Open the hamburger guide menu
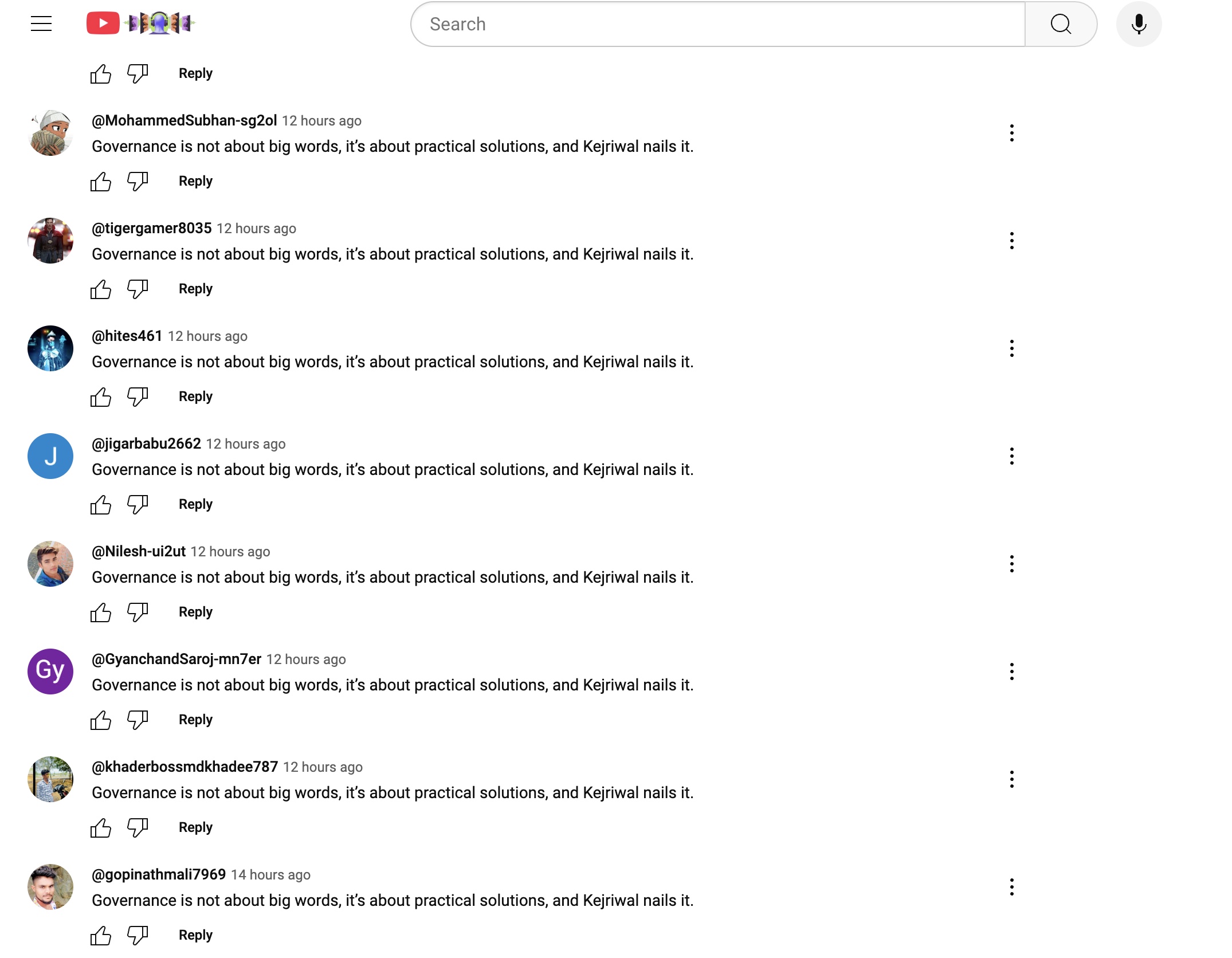Image resolution: width=1232 pixels, height=958 pixels. (x=41, y=23)
